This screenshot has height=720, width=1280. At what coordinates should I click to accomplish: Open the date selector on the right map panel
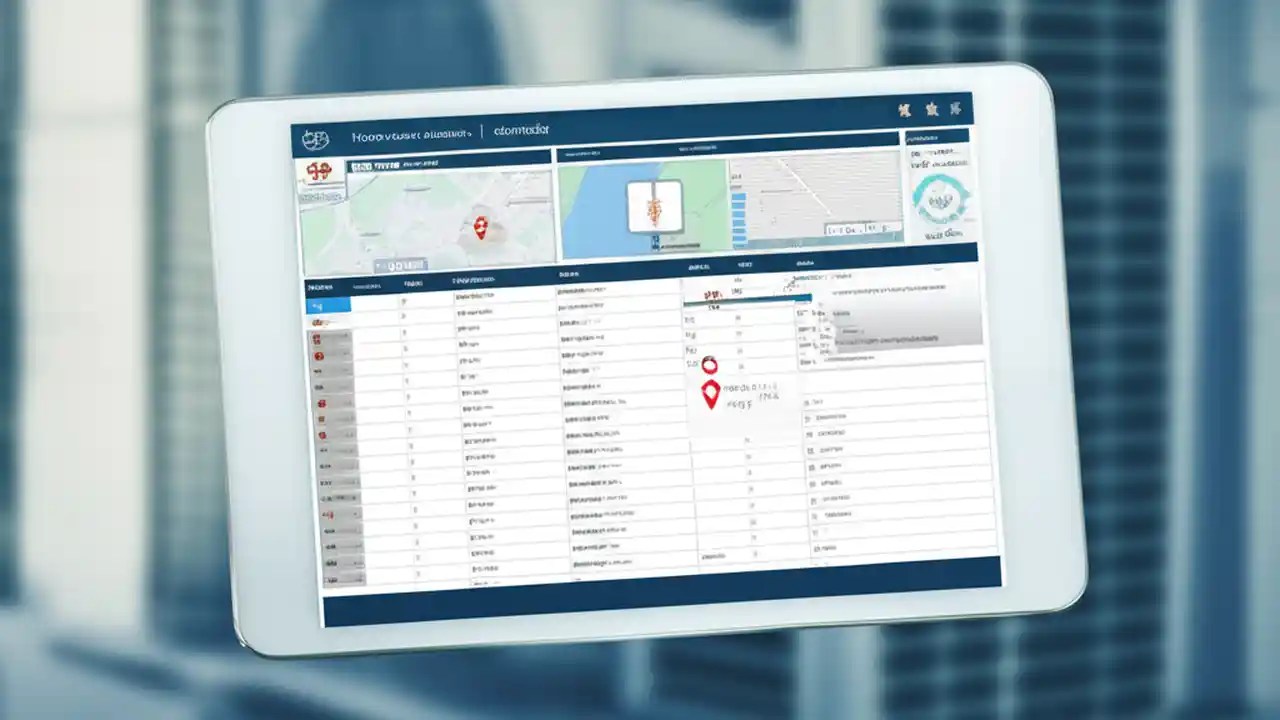click(845, 230)
